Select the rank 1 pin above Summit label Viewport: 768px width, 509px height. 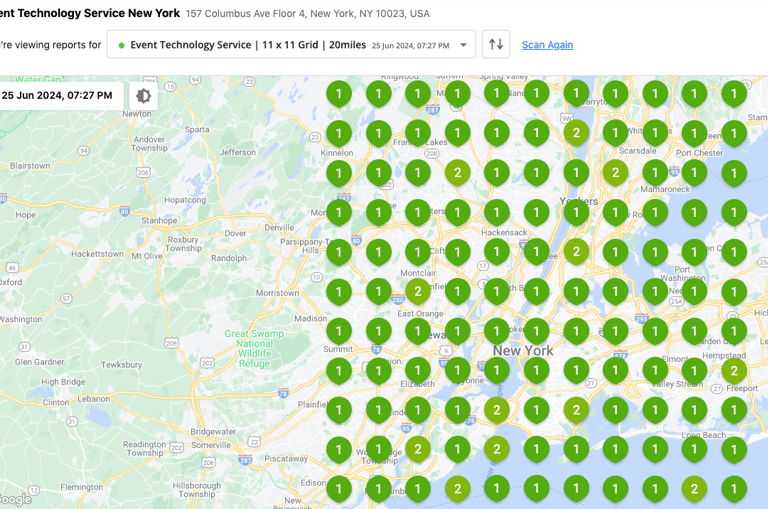(x=339, y=332)
